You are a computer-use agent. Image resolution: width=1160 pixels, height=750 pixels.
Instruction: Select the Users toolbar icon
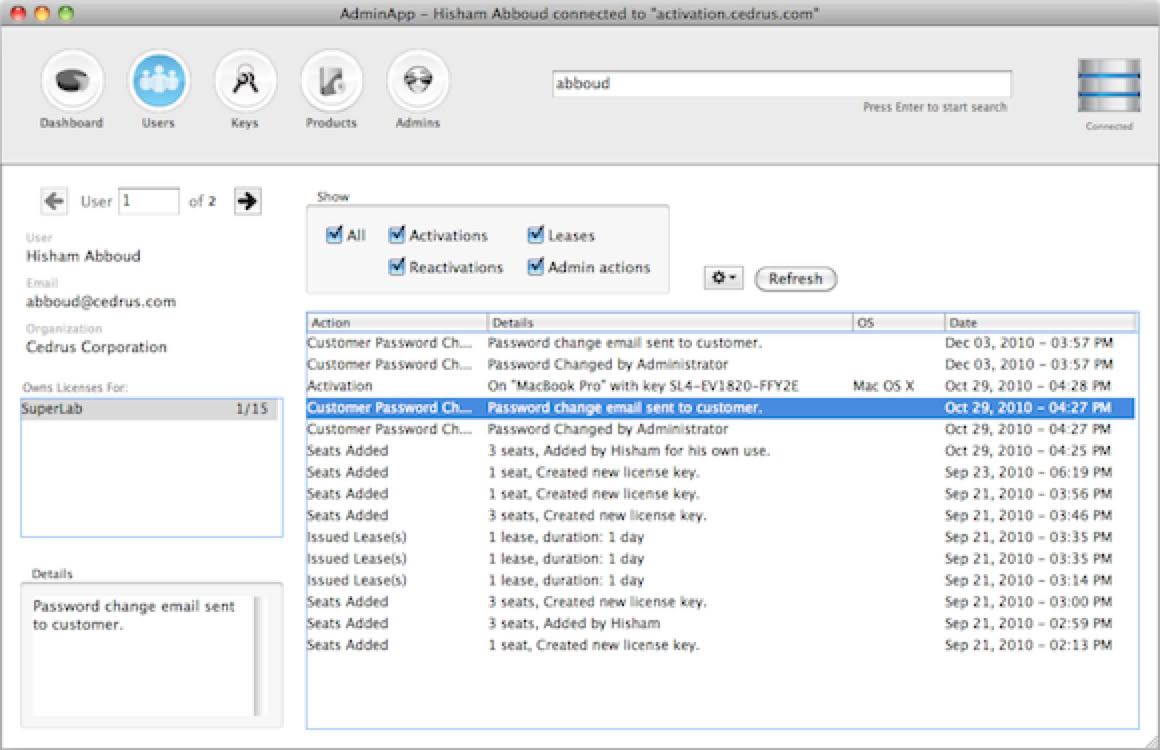coord(158,83)
